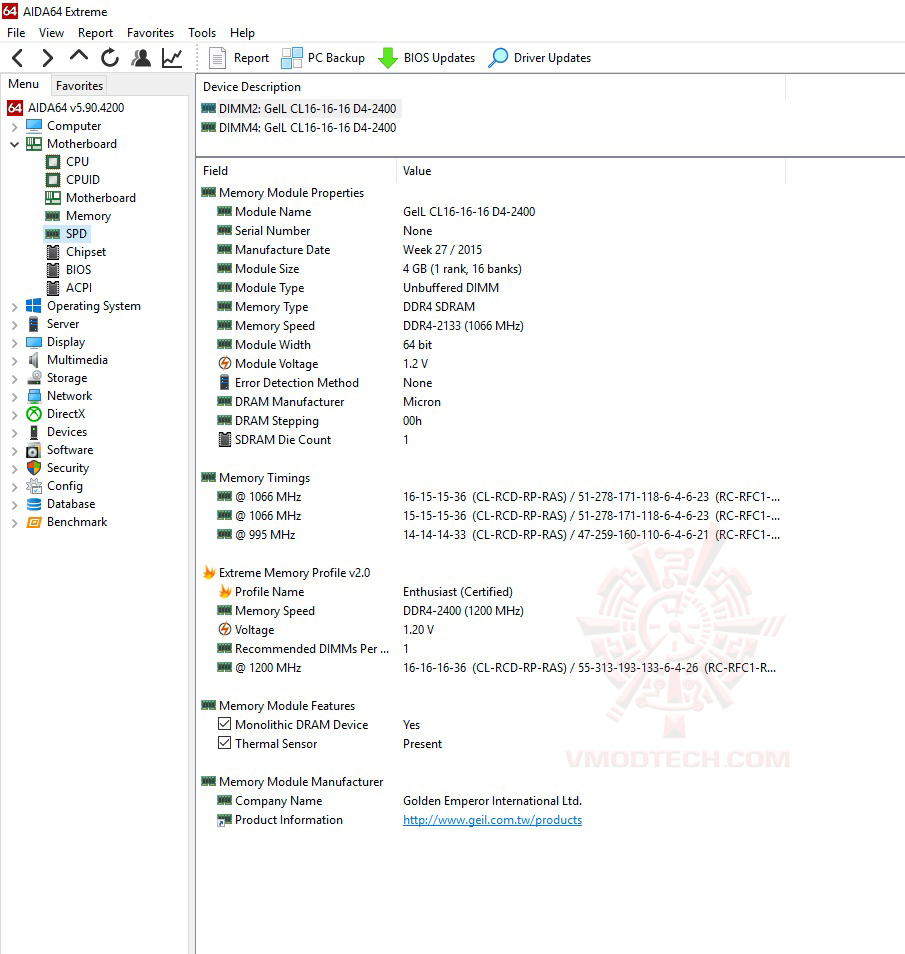This screenshot has width=905, height=954.
Task: Select DIMM2: GeIL CL16-16-16 D4-2400 device
Action: [x=299, y=109]
